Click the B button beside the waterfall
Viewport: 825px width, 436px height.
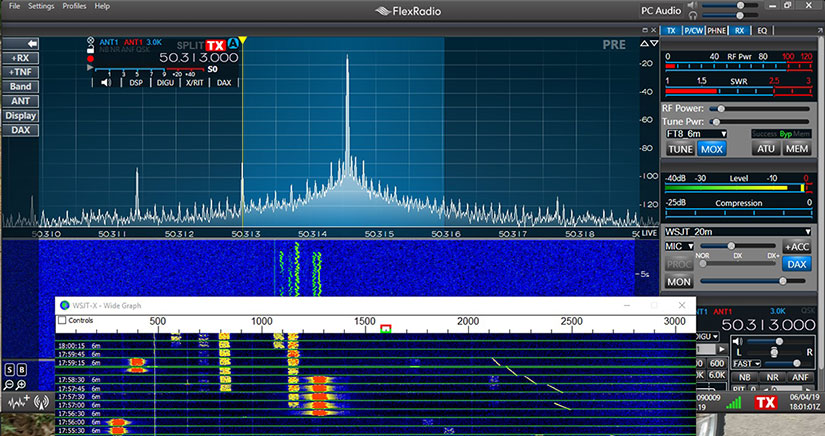22,370
